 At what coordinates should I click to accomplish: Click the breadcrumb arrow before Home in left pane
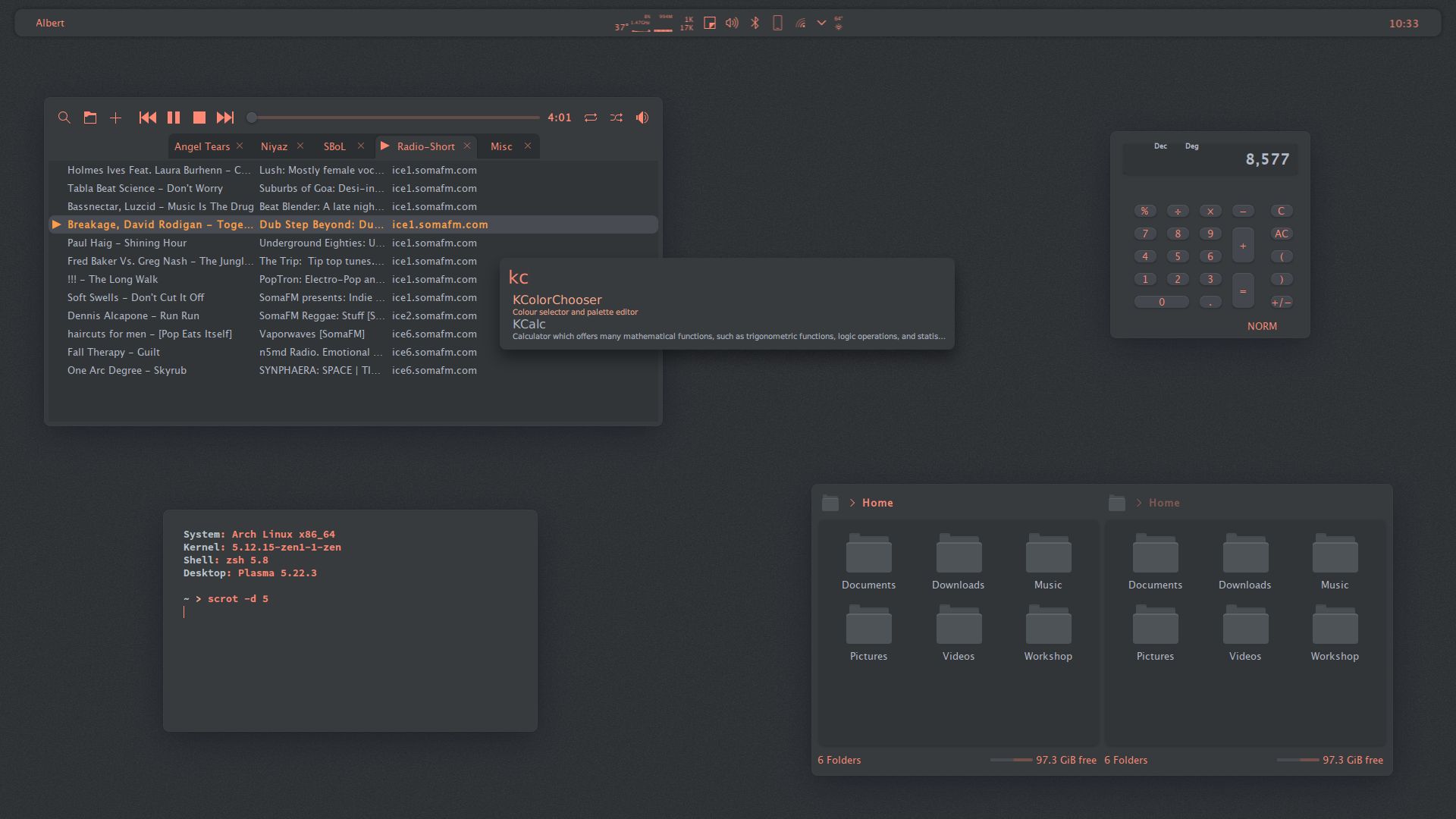click(852, 503)
